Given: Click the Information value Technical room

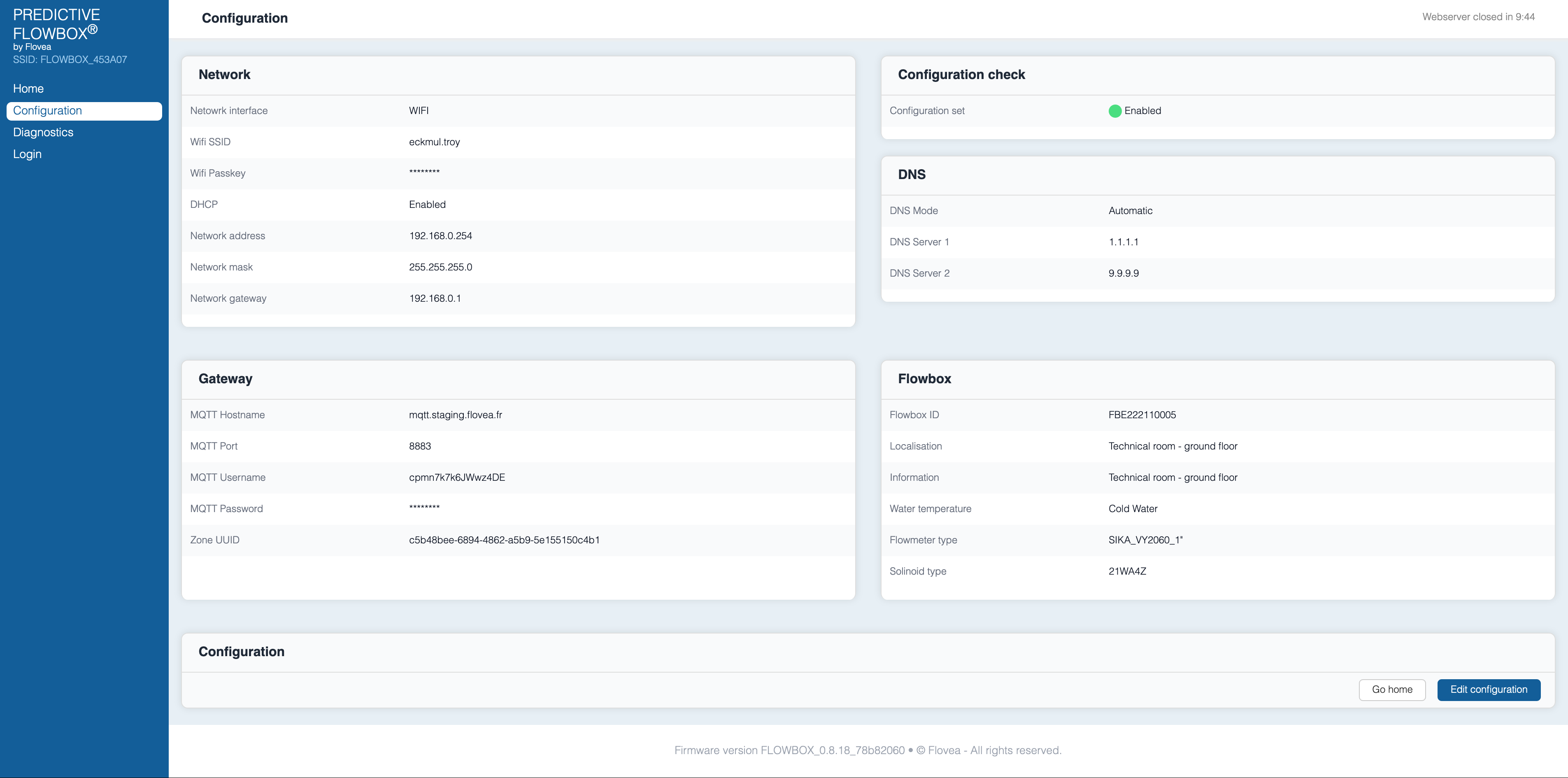Looking at the screenshot, I should 1173,478.
